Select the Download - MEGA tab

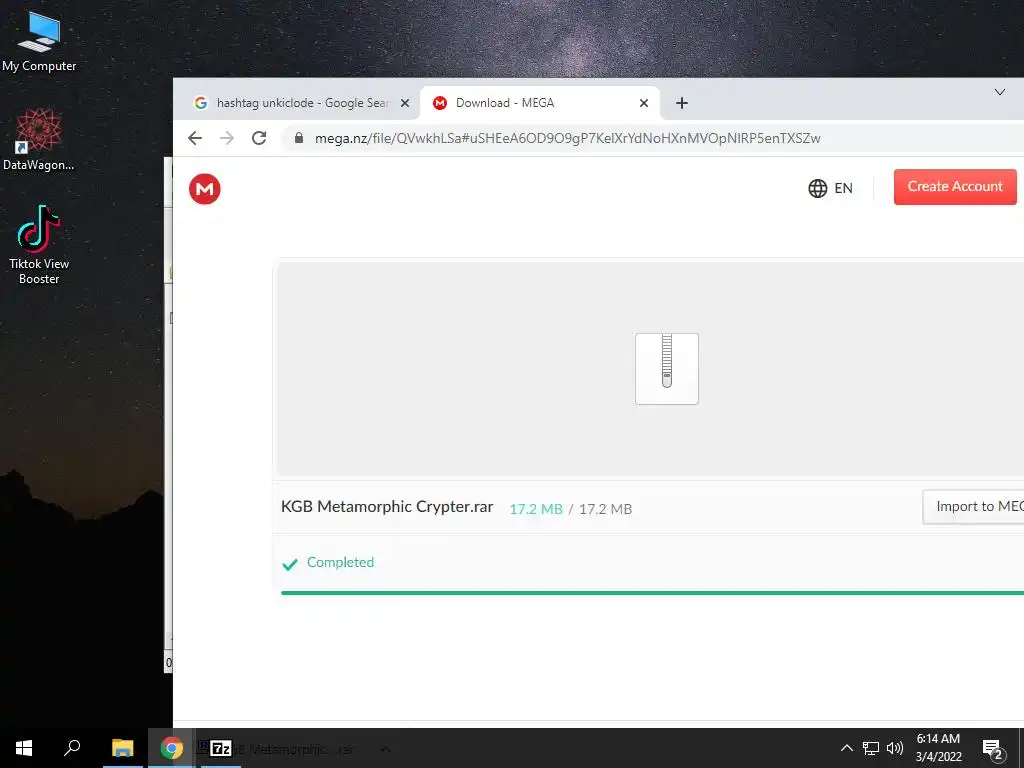tap(539, 103)
